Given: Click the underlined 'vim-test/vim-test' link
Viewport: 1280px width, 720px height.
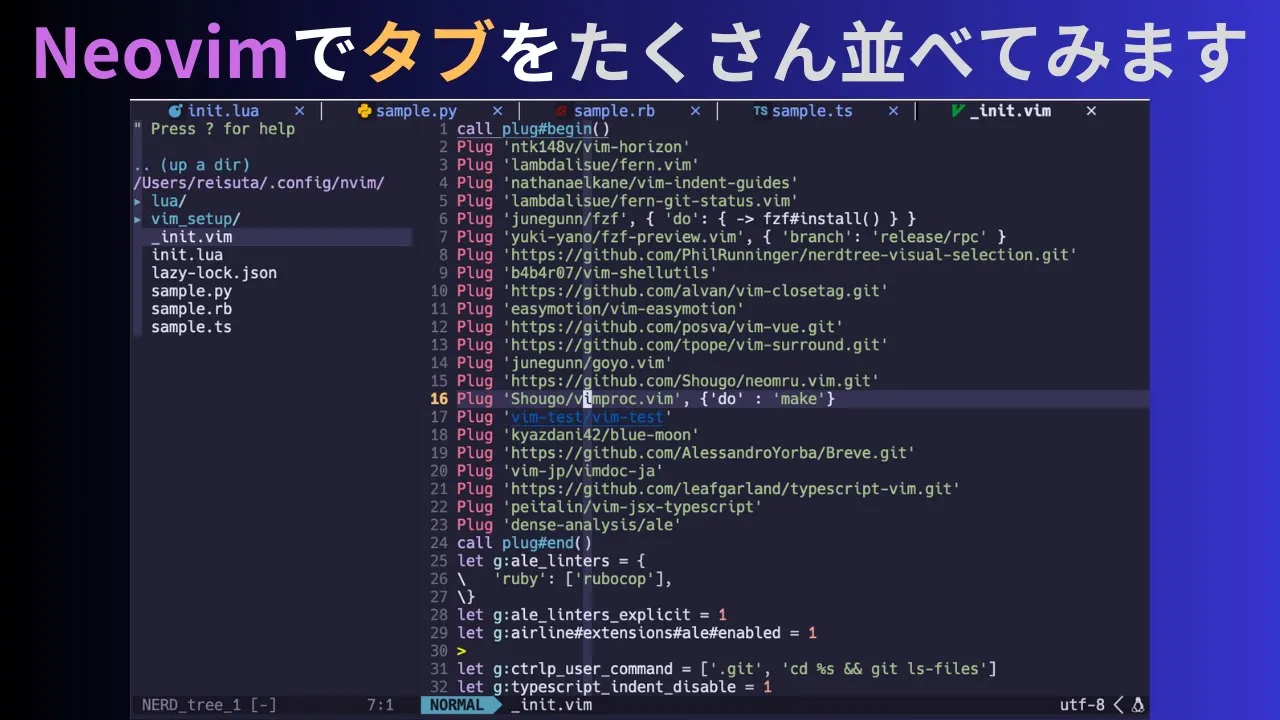Looking at the screenshot, I should [587, 417].
